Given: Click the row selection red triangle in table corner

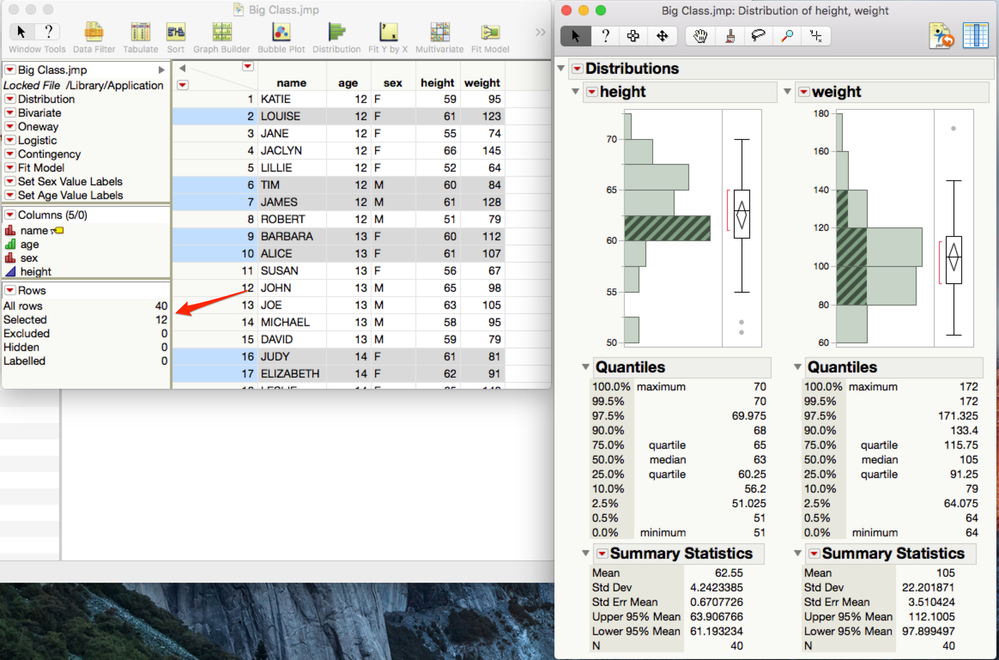Looking at the screenshot, I should [183, 85].
